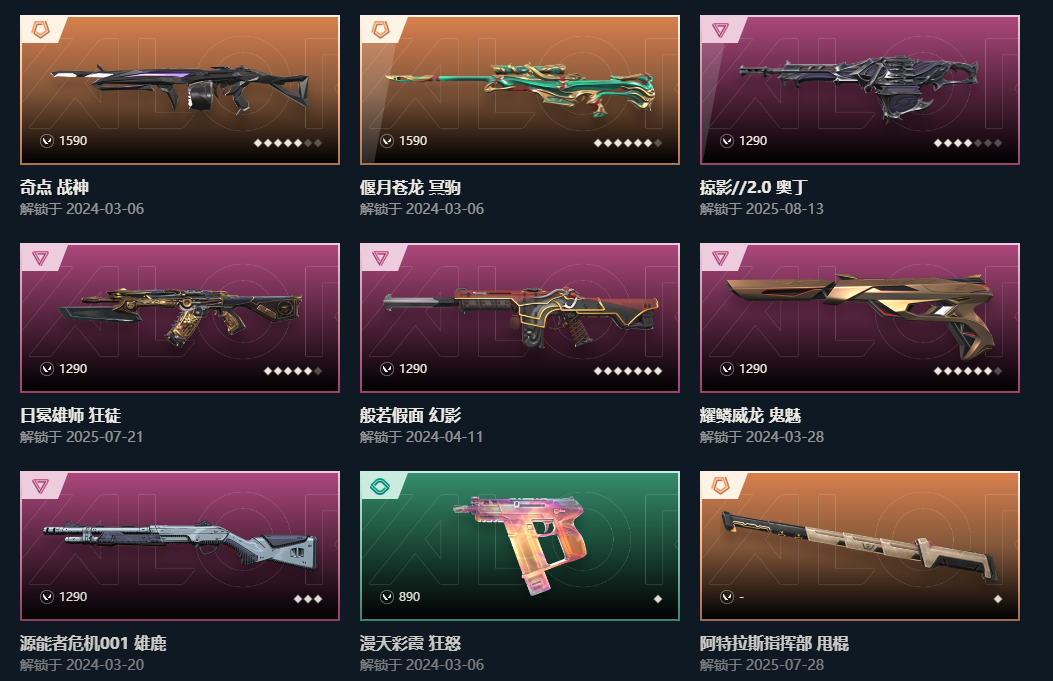This screenshot has height=681, width=1053.
Task: Select the teal dragon sniper skin image
Action: [520, 90]
